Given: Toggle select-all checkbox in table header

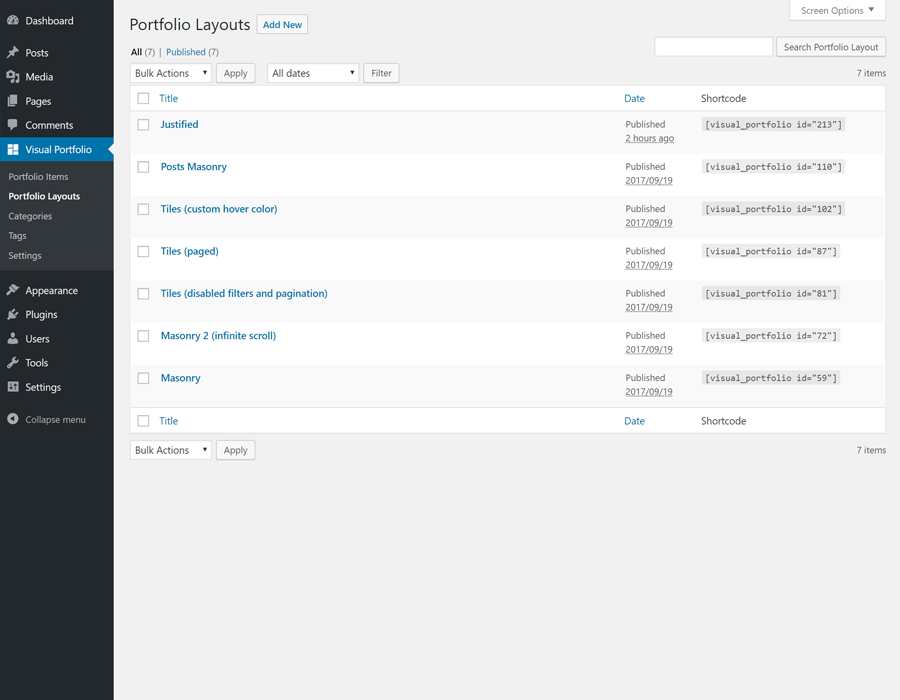Looking at the screenshot, I should tap(143, 99).
